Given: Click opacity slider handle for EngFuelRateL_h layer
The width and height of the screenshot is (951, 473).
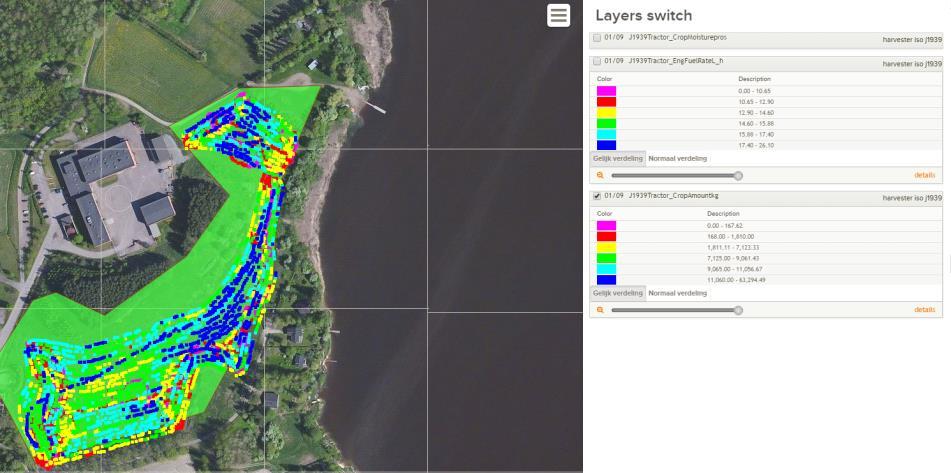Looking at the screenshot, I should pos(738,176).
